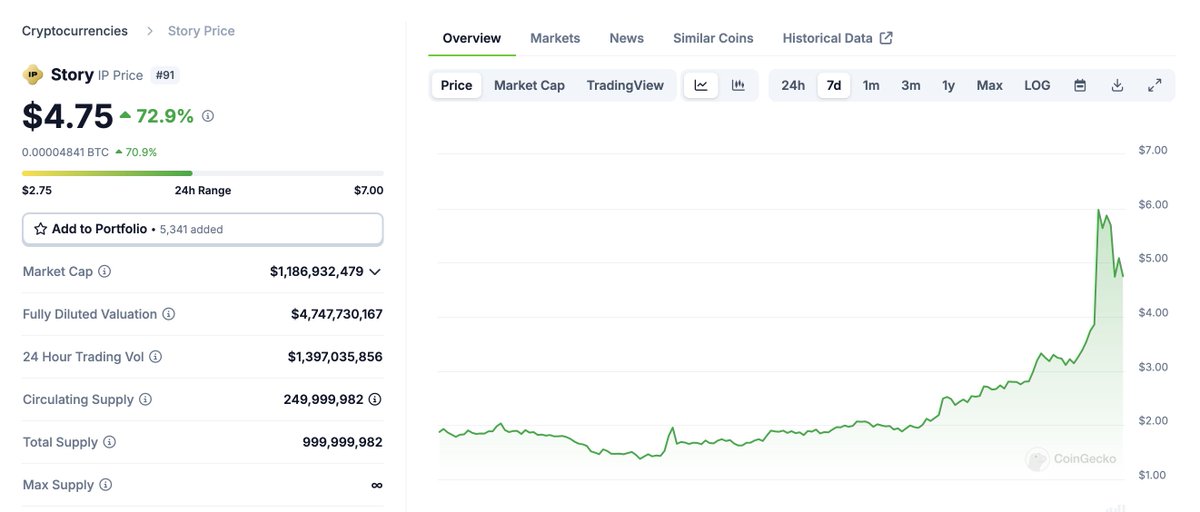Click the $1,186,932,479 market cap value
Image resolution: width=1200 pixels, height=512 pixels.
tap(317, 272)
